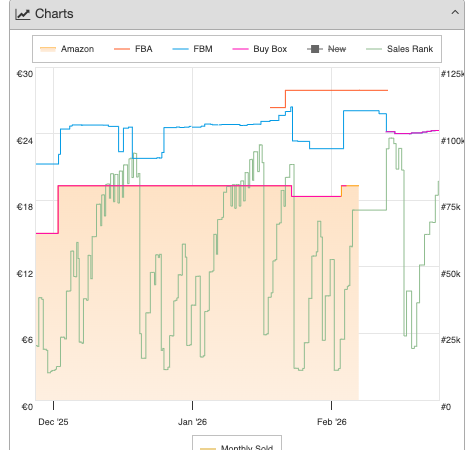The width and height of the screenshot is (474, 450).
Task: Toggle the Monthly Sold legend entry
Action: coord(237,447)
